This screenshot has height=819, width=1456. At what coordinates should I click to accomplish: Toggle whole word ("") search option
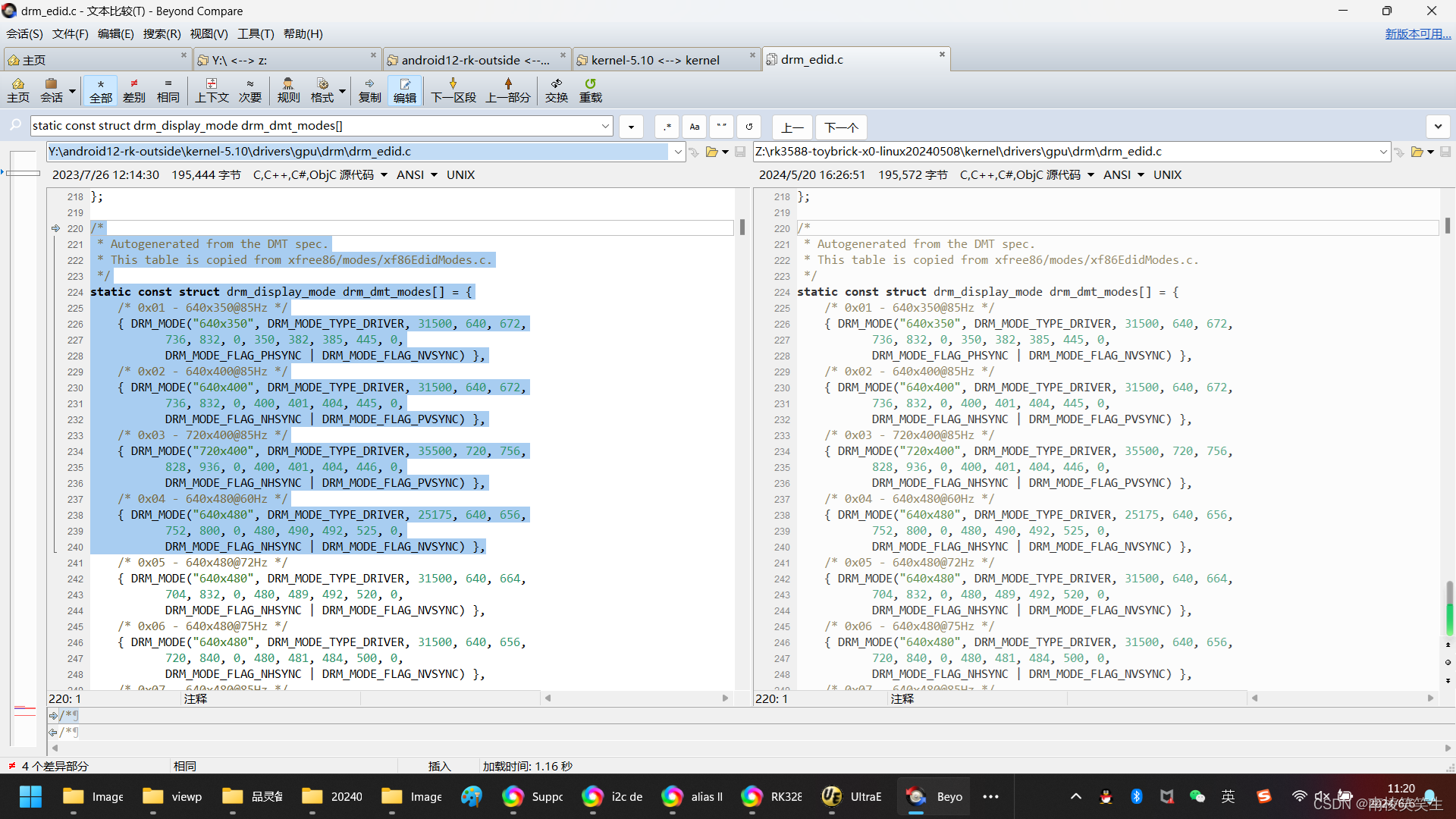[722, 127]
